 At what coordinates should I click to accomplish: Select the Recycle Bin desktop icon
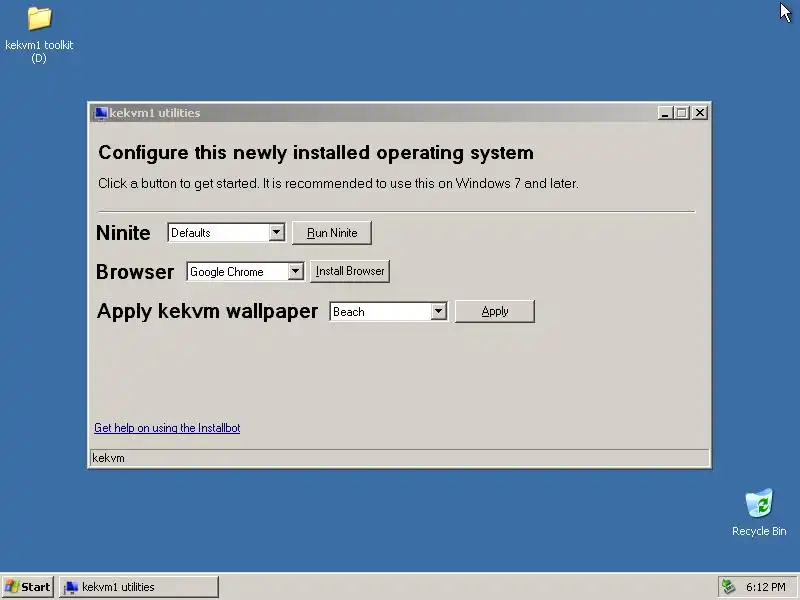[x=759, y=503]
